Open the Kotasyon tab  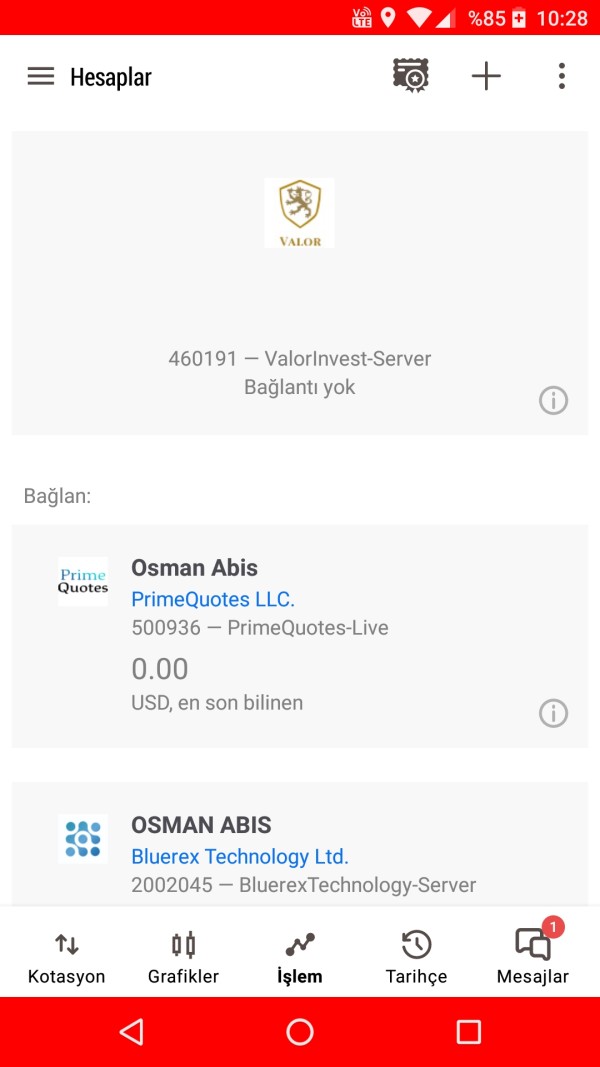[66, 957]
